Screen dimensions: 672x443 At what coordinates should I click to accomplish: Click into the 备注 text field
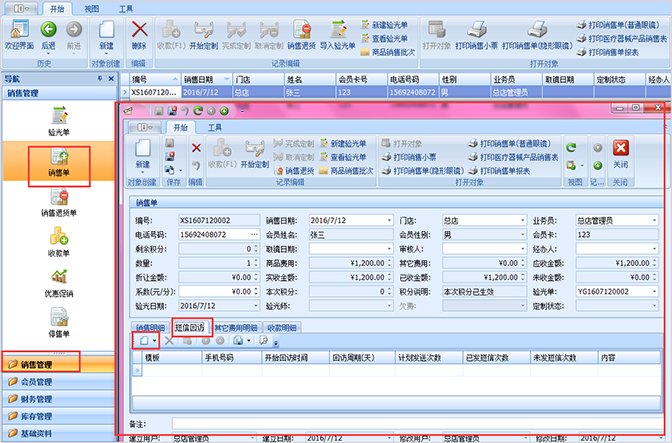point(418,424)
